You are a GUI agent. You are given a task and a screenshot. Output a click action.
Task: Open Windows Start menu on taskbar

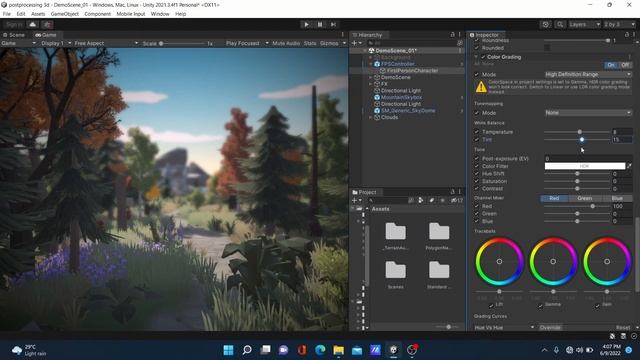(x=229, y=350)
